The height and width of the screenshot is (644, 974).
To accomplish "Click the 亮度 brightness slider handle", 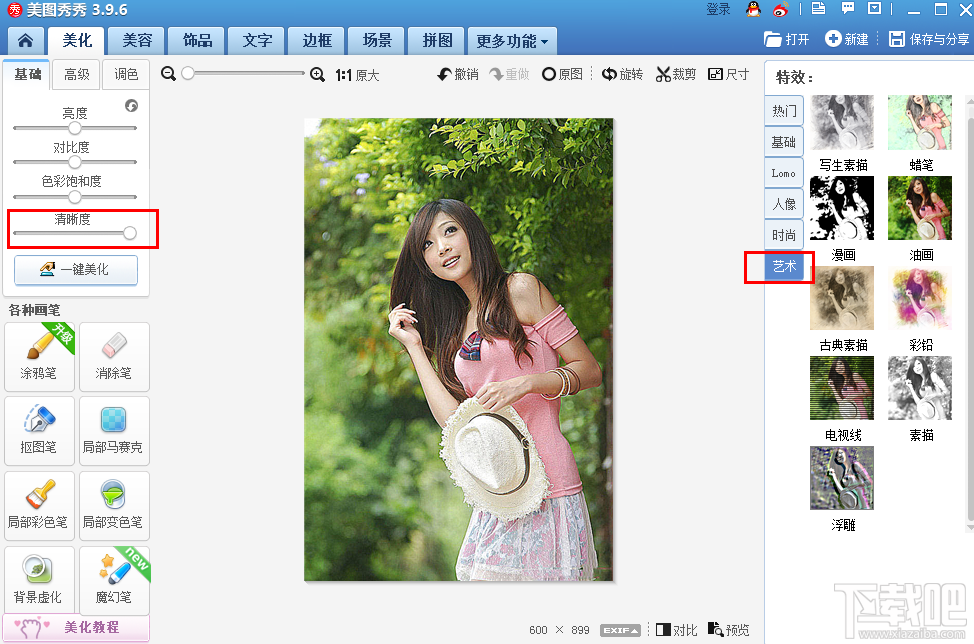I will pos(75,128).
